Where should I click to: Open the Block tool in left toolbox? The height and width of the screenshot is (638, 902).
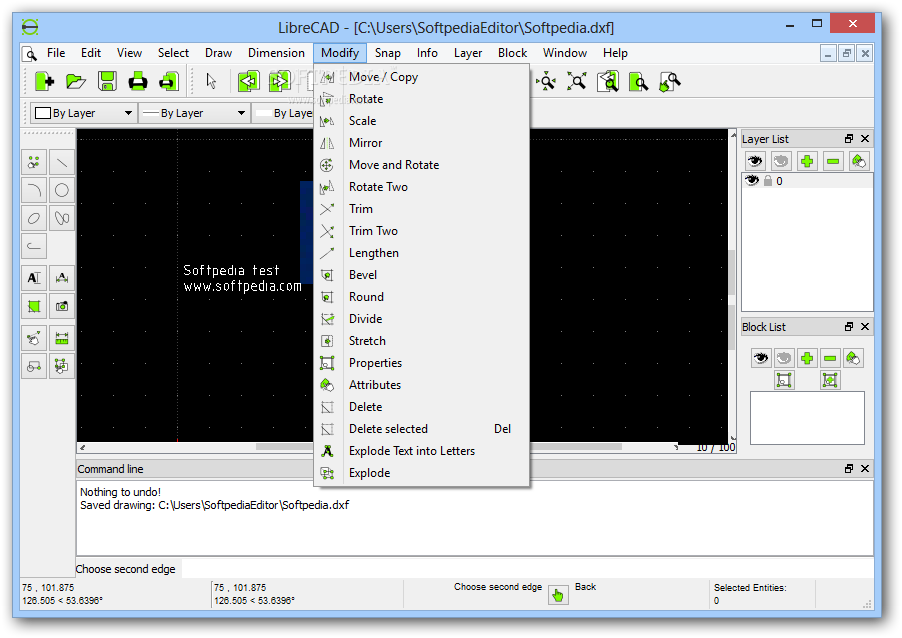(34, 366)
